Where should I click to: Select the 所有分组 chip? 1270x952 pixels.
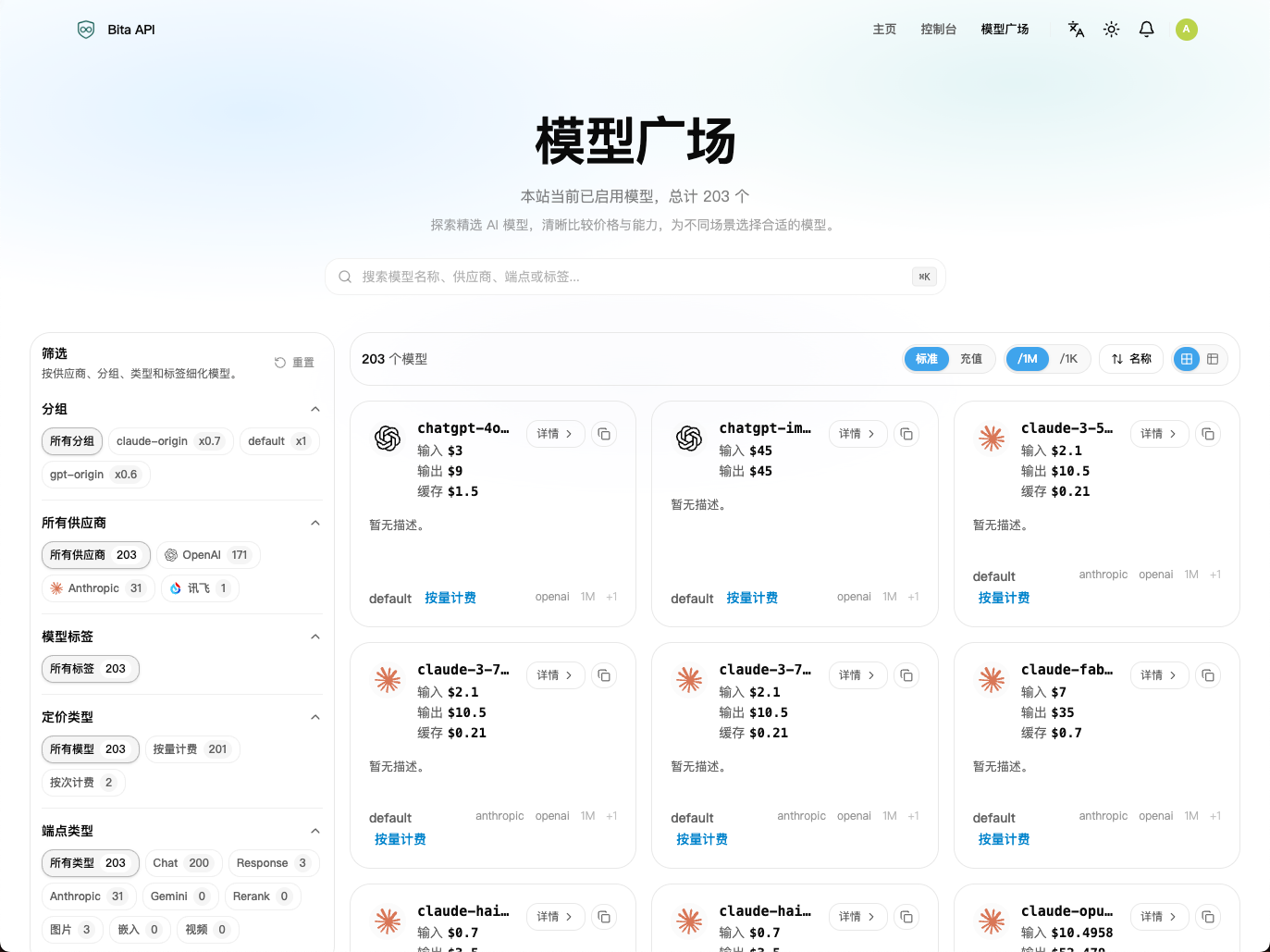click(72, 441)
